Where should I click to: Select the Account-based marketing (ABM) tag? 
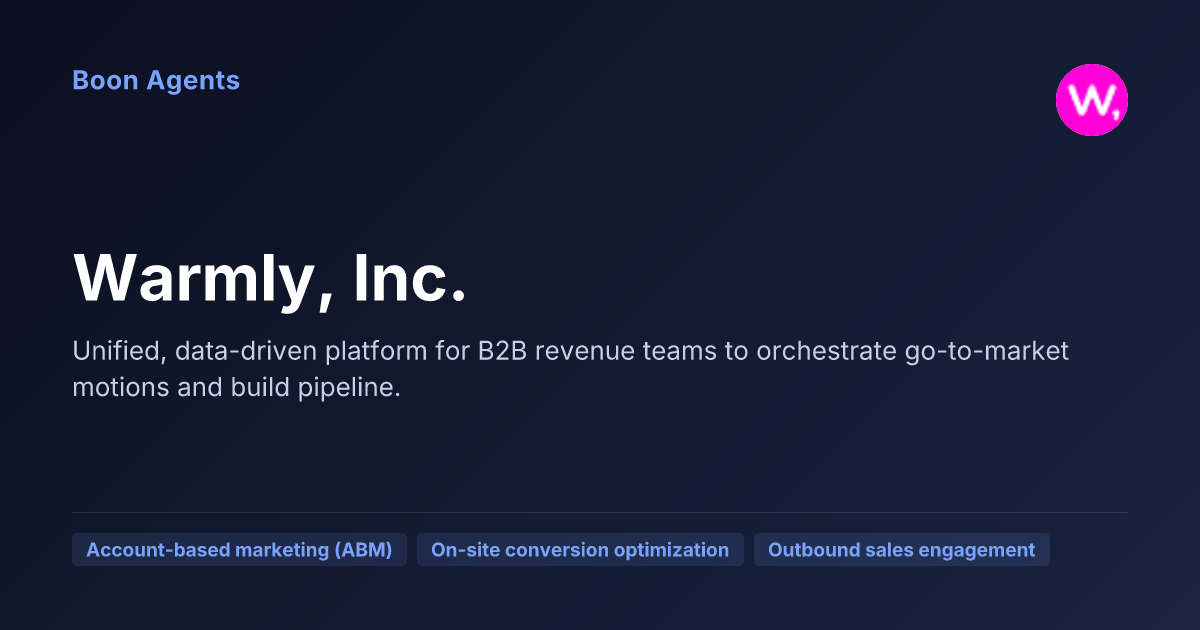click(x=239, y=550)
